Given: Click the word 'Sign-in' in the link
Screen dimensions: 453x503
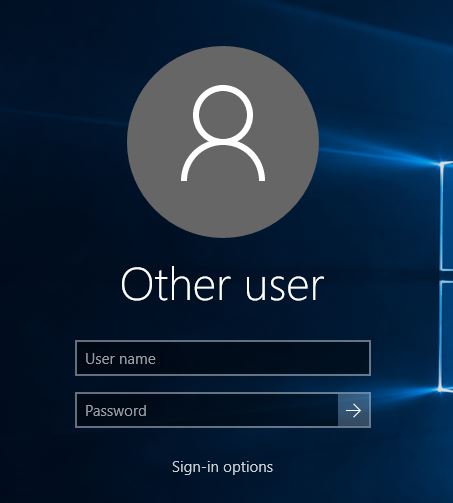Looking at the screenshot, I should 195,467.
